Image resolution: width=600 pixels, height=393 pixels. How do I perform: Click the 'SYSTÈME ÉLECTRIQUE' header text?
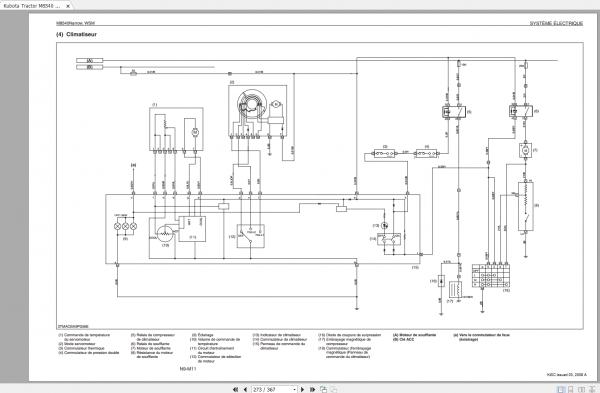(556, 23)
